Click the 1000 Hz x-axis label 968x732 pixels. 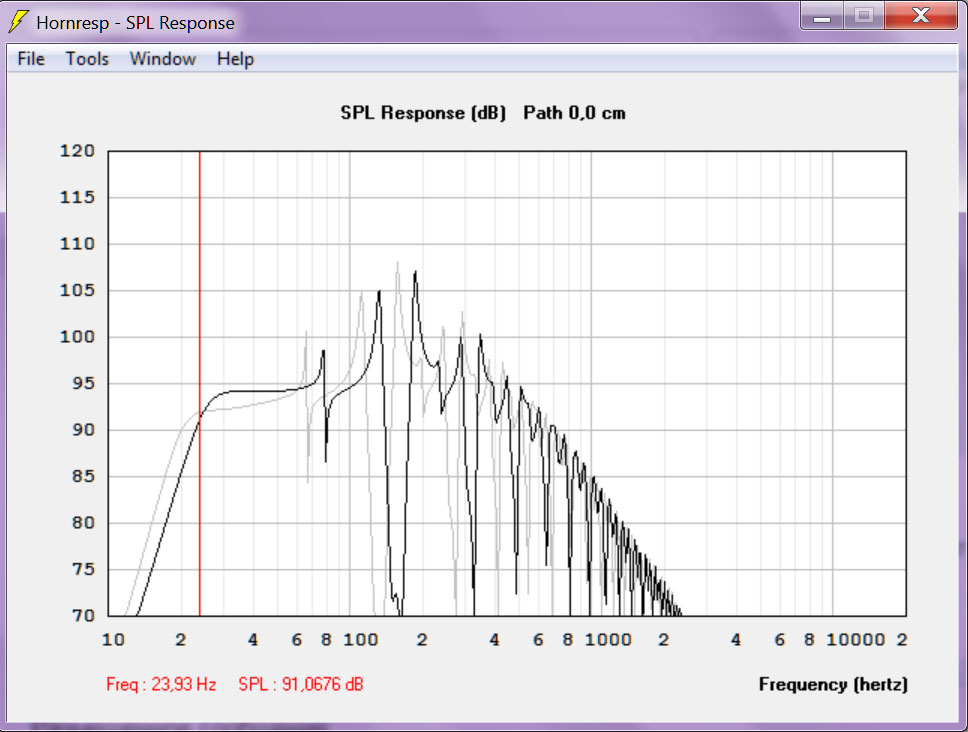(x=608, y=639)
